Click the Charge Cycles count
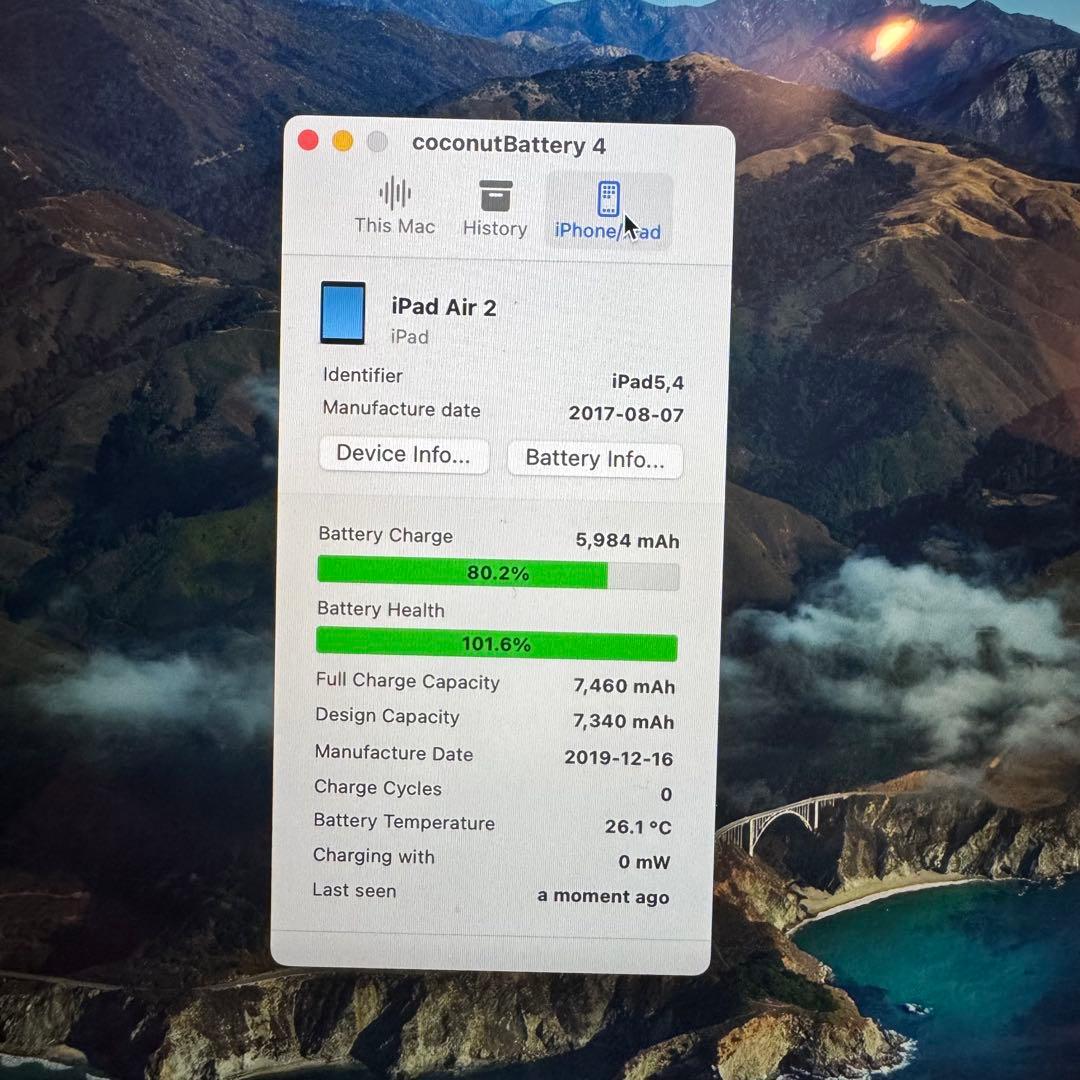The width and height of the screenshot is (1080, 1080). pyautogui.click(x=666, y=793)
